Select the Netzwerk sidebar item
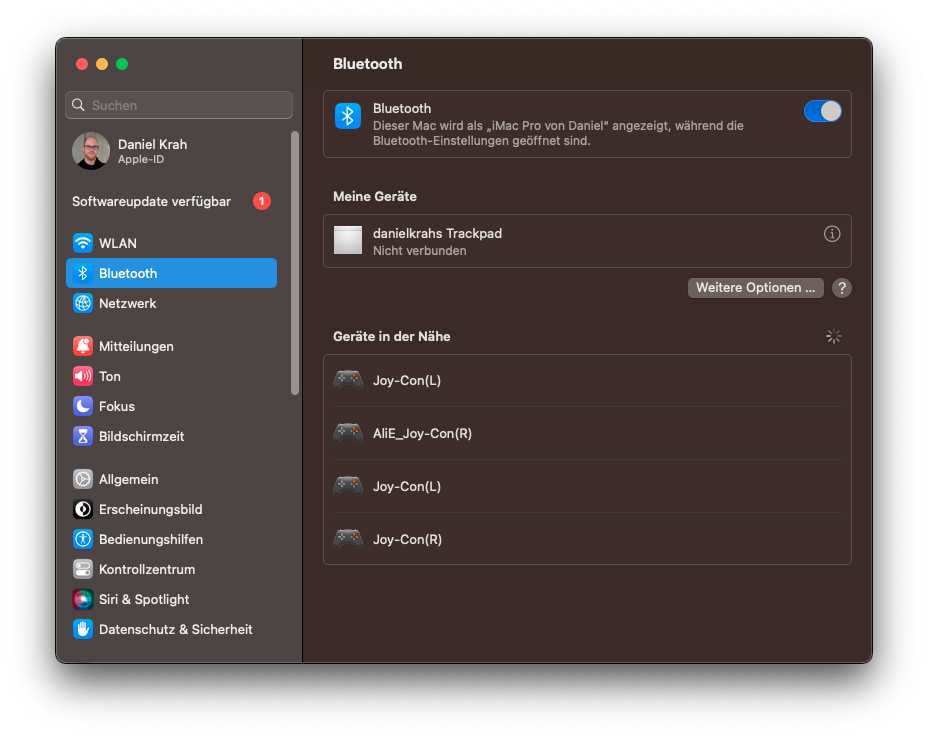This screenshot has width=928, height=737. 171,304
